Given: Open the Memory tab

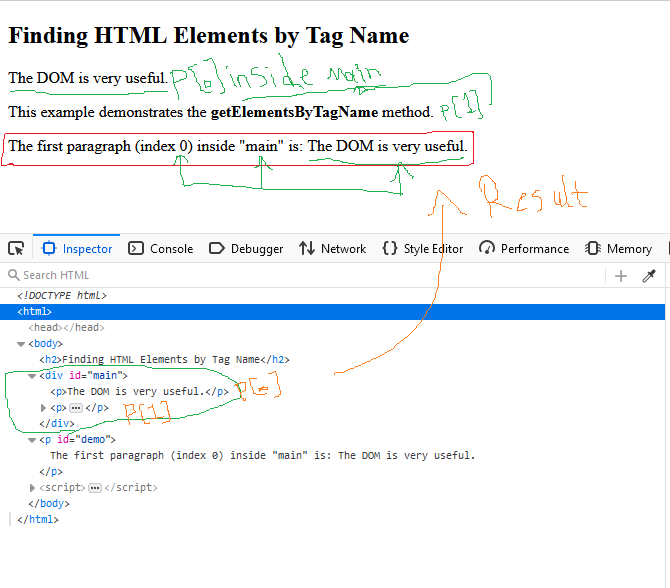Looking at the screenshot, I should pyautogui.click(x=618, y=248).
